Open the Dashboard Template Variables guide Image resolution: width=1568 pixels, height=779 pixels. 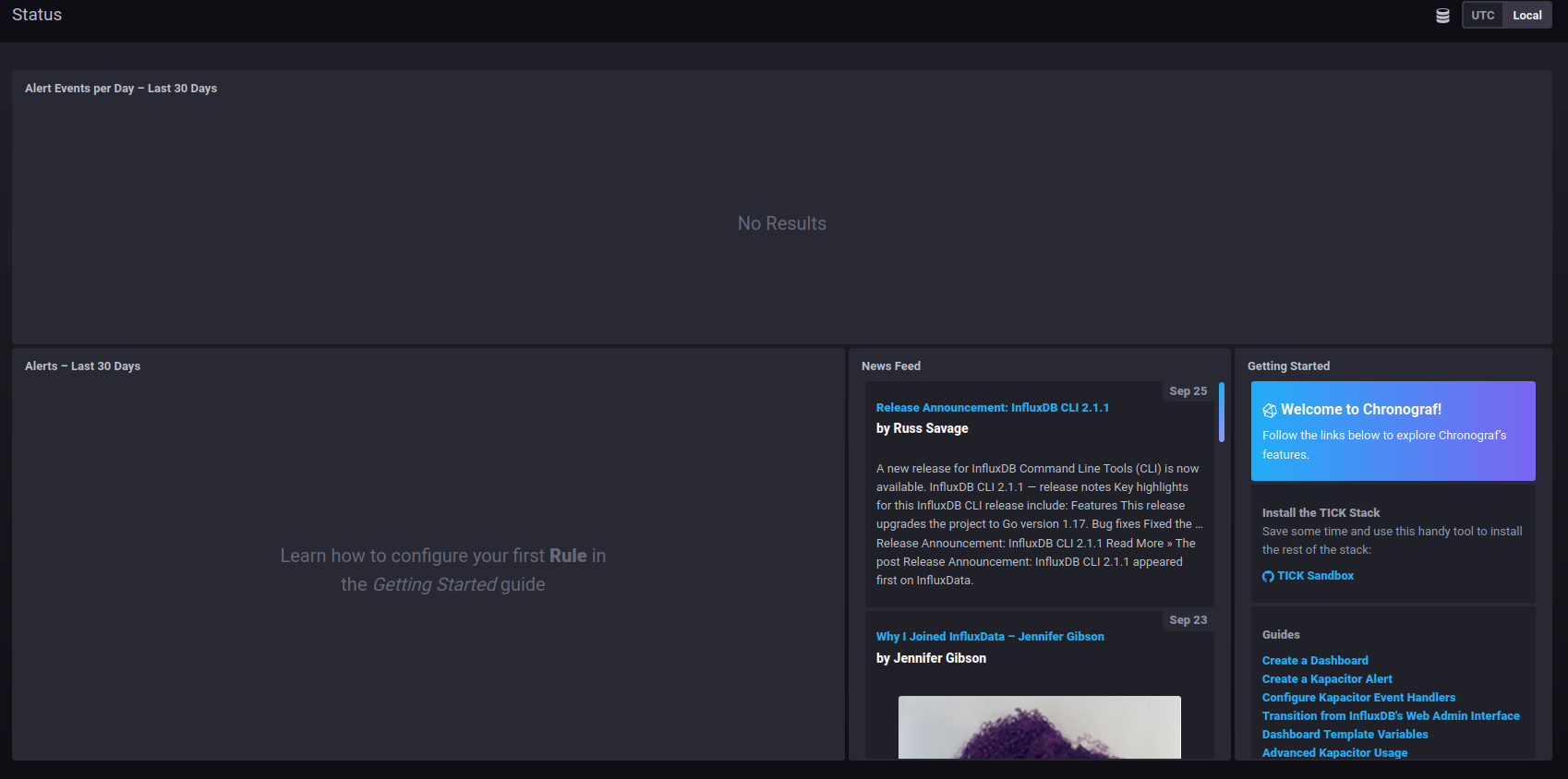click(x=1345, y=734)
